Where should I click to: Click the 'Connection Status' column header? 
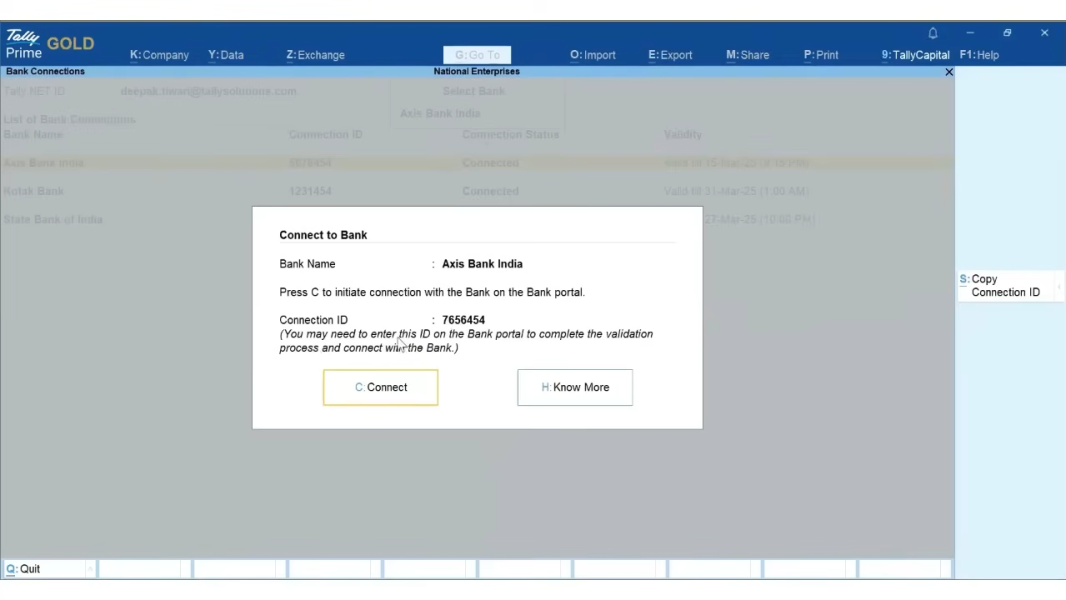click(511, 135)
